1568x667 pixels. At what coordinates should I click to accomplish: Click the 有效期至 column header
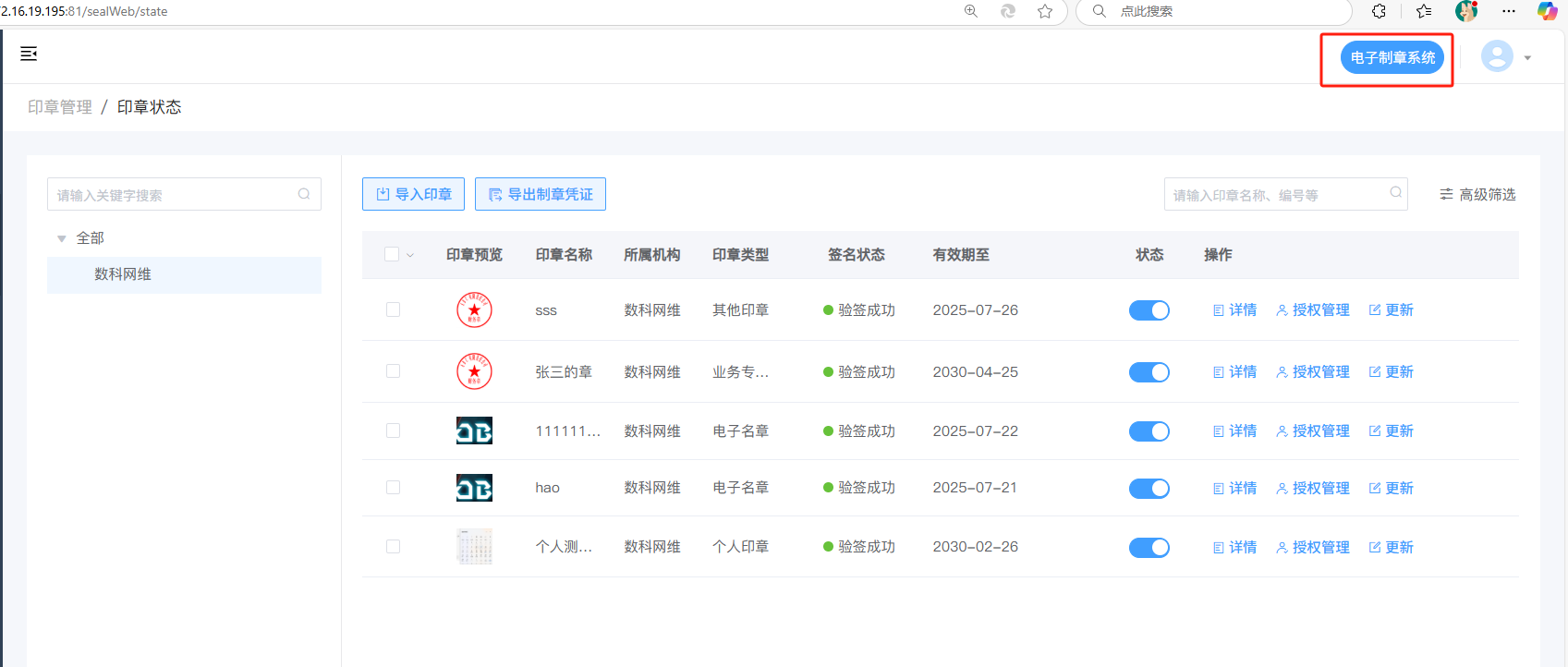tap(961, 255)
